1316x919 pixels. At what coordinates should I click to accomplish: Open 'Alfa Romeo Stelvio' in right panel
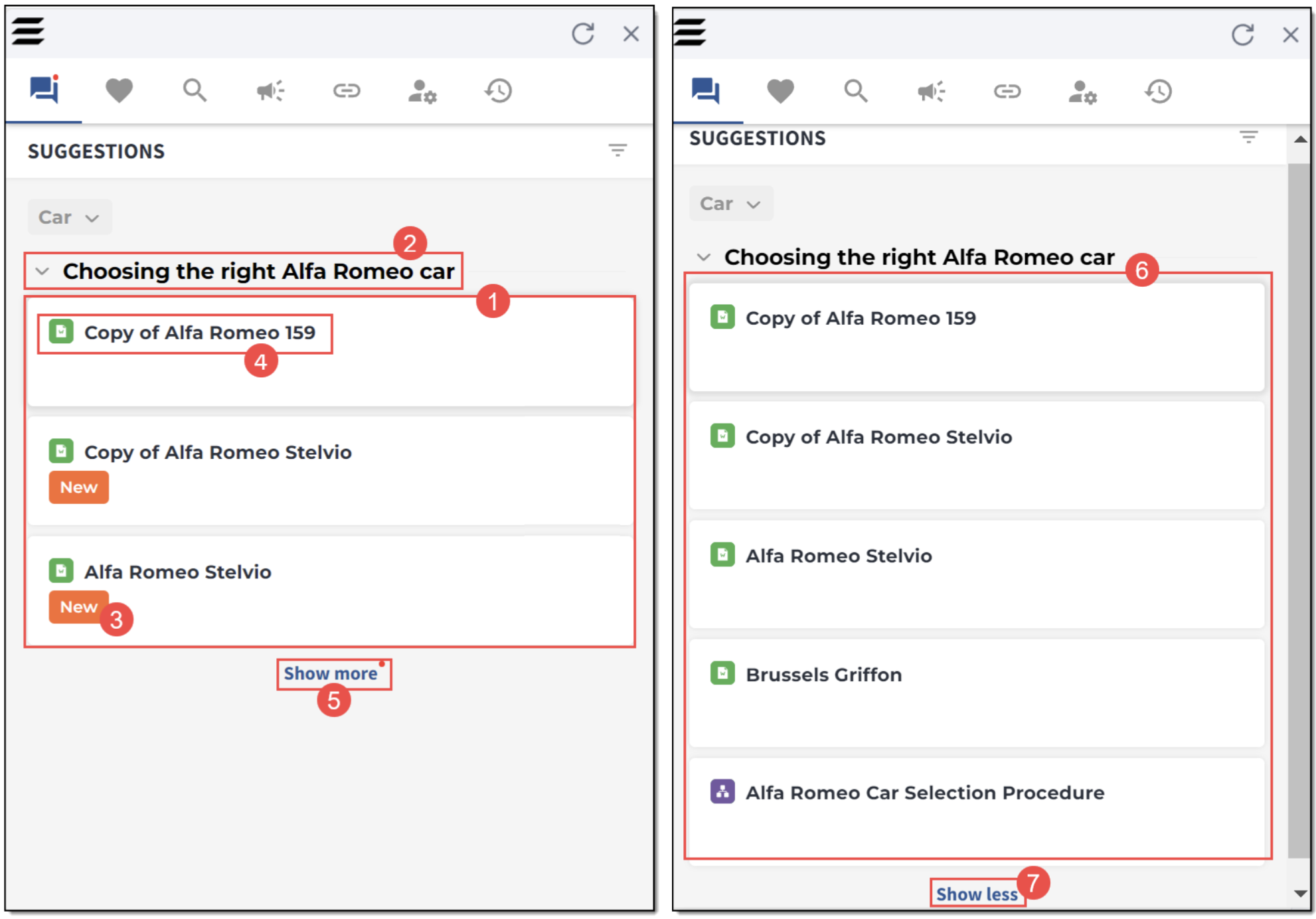click(x=839, y=556)
